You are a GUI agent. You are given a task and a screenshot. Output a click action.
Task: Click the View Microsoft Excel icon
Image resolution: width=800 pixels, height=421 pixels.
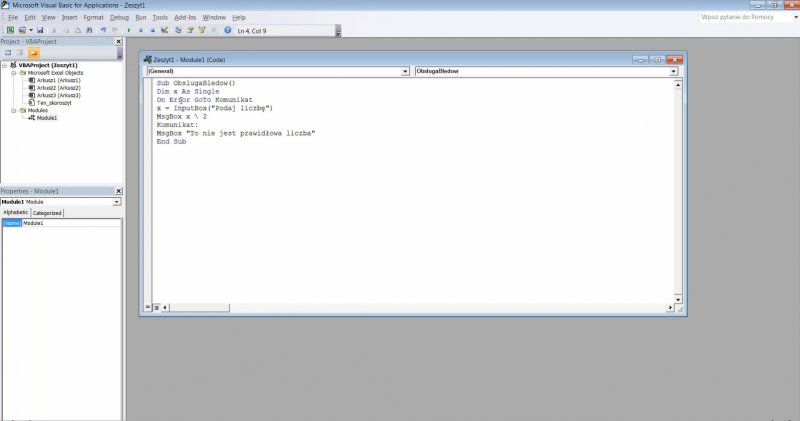tap(7, 31)
